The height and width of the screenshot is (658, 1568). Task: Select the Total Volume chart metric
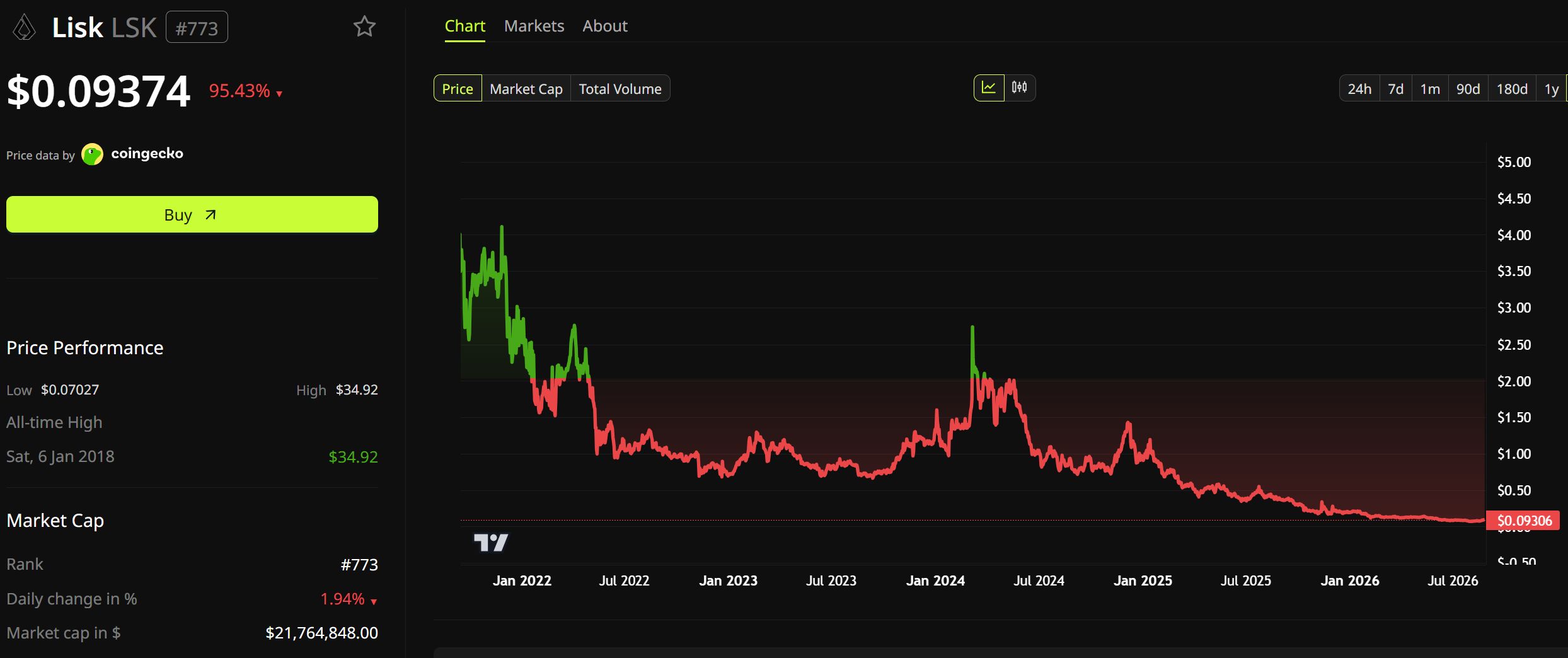[620, 89]
